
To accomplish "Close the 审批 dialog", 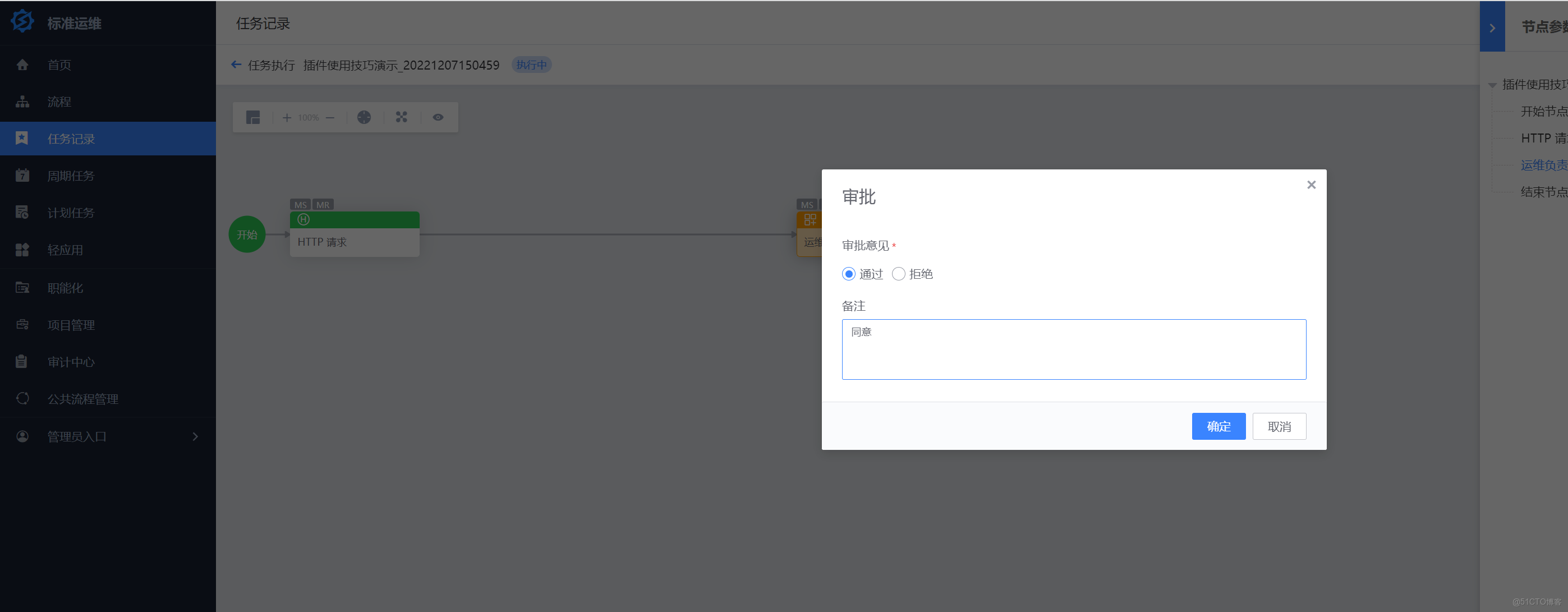I will (1311, 185).
